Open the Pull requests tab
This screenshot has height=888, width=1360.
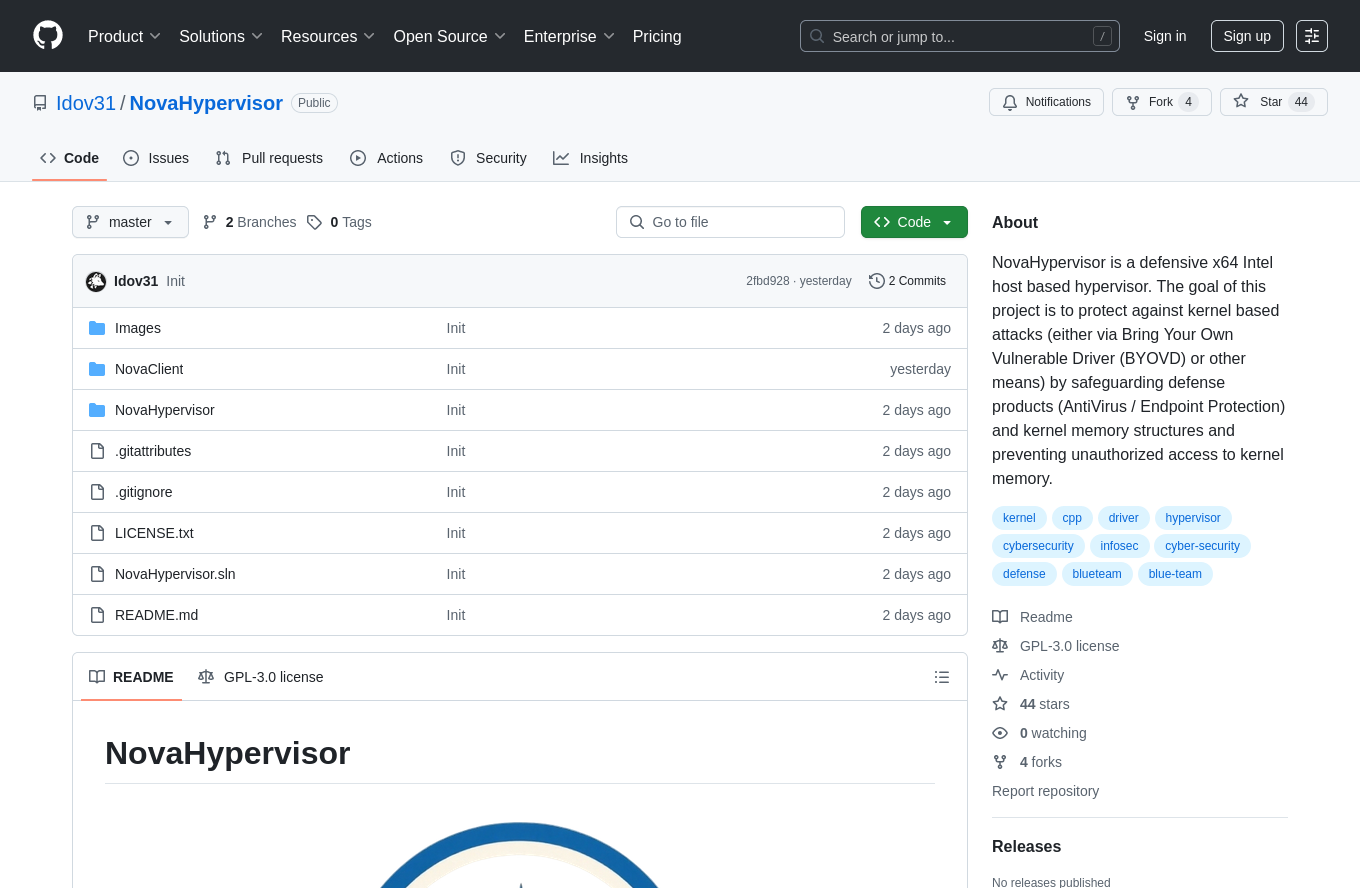click(x=269, y=158)
